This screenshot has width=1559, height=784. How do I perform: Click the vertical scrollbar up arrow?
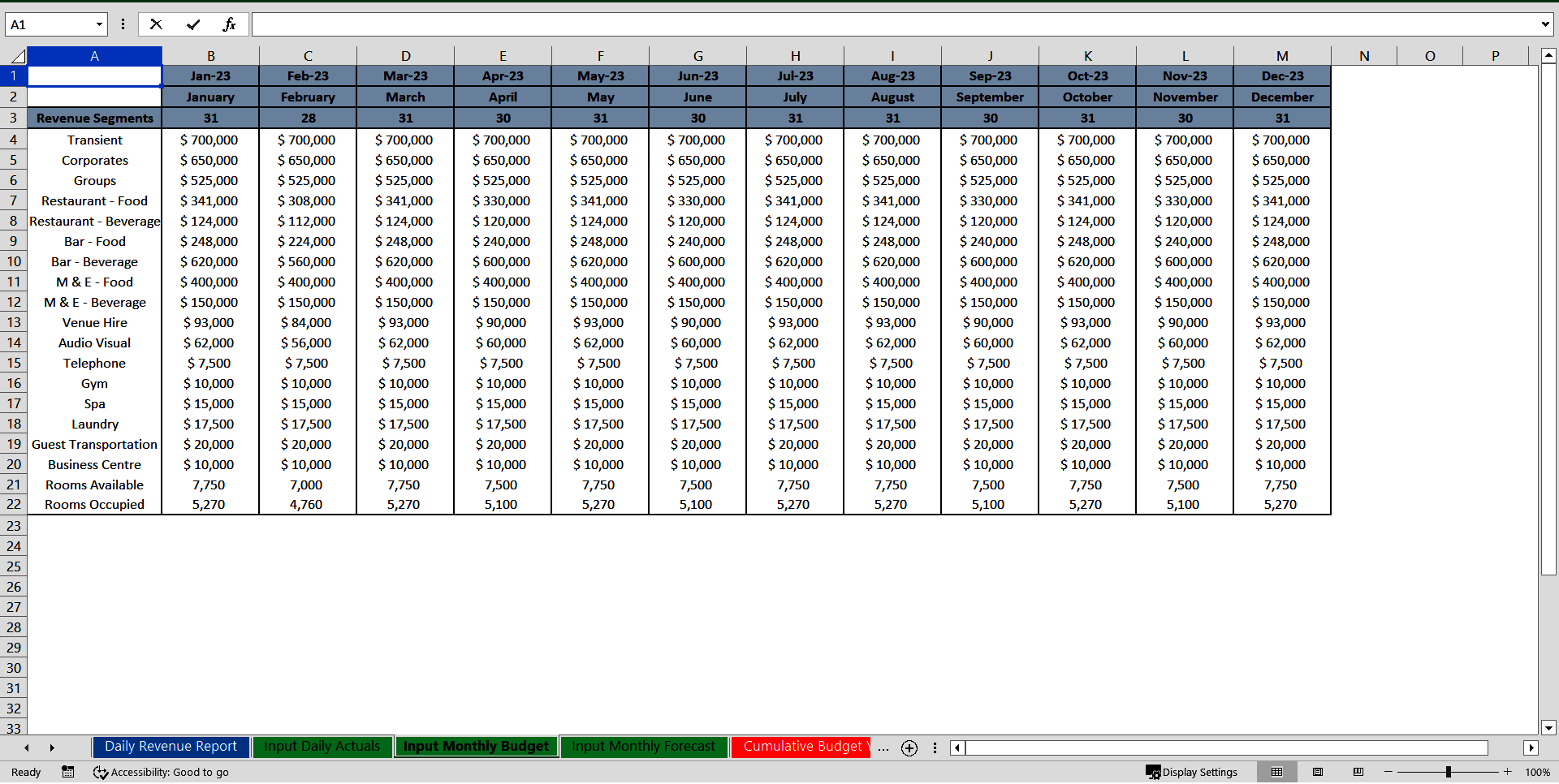[x=1548, y=56]
